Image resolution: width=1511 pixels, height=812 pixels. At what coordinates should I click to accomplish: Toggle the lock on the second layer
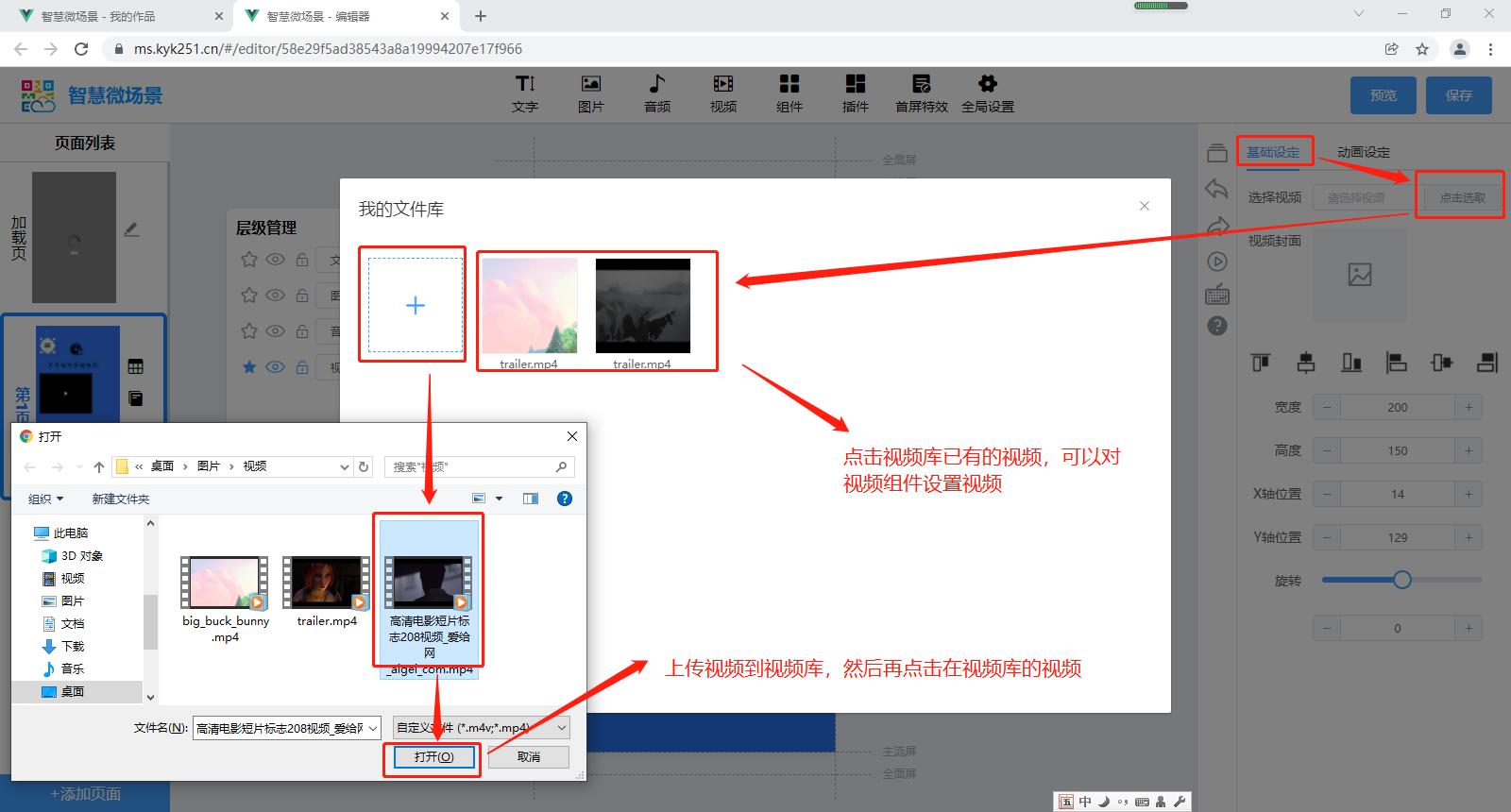pos(302,296)
